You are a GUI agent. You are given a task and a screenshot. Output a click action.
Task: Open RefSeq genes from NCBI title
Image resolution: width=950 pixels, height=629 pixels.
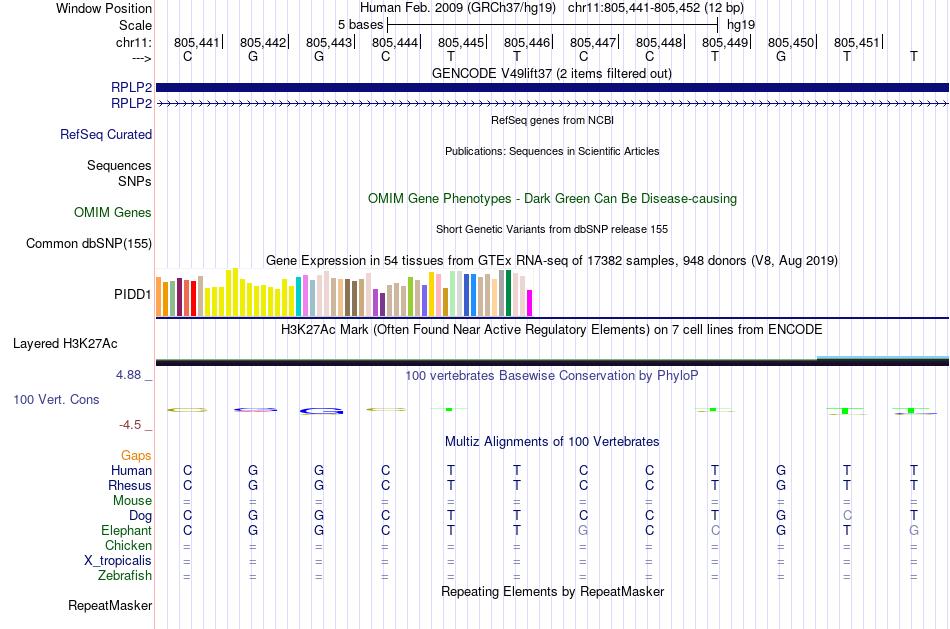point(552,120)
